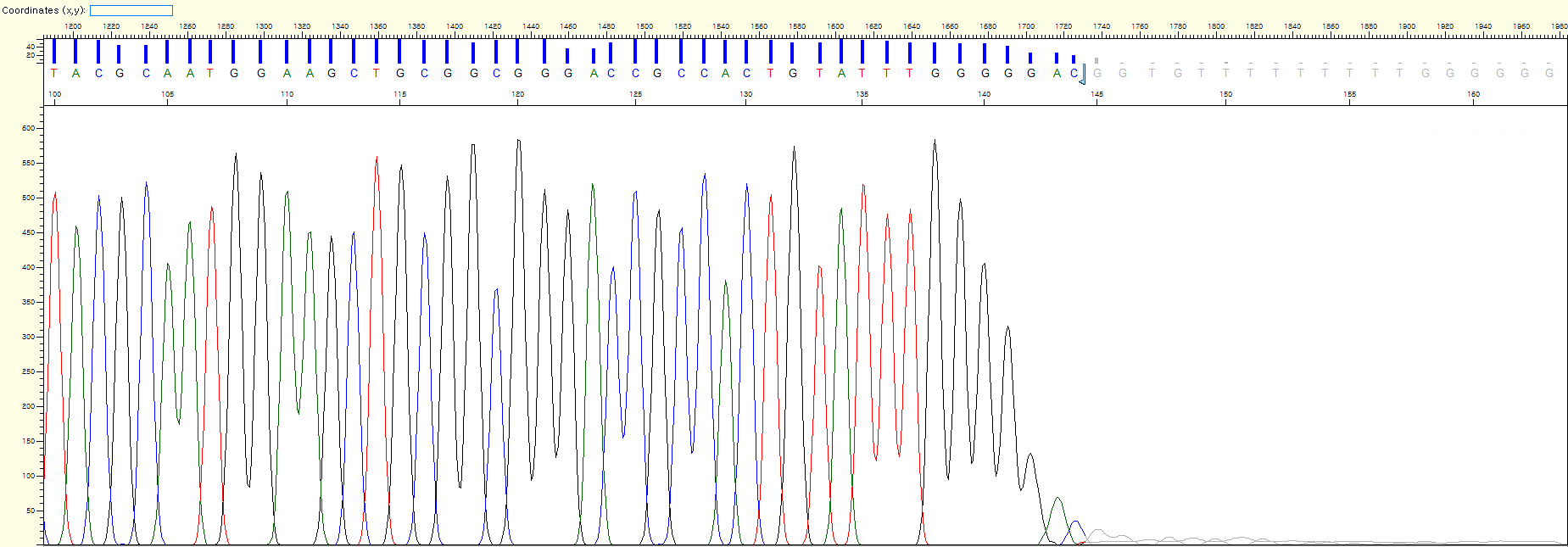Select the green A base at position 105
The height and width of the screenshot is (547, 1568).
coord(167,74)
